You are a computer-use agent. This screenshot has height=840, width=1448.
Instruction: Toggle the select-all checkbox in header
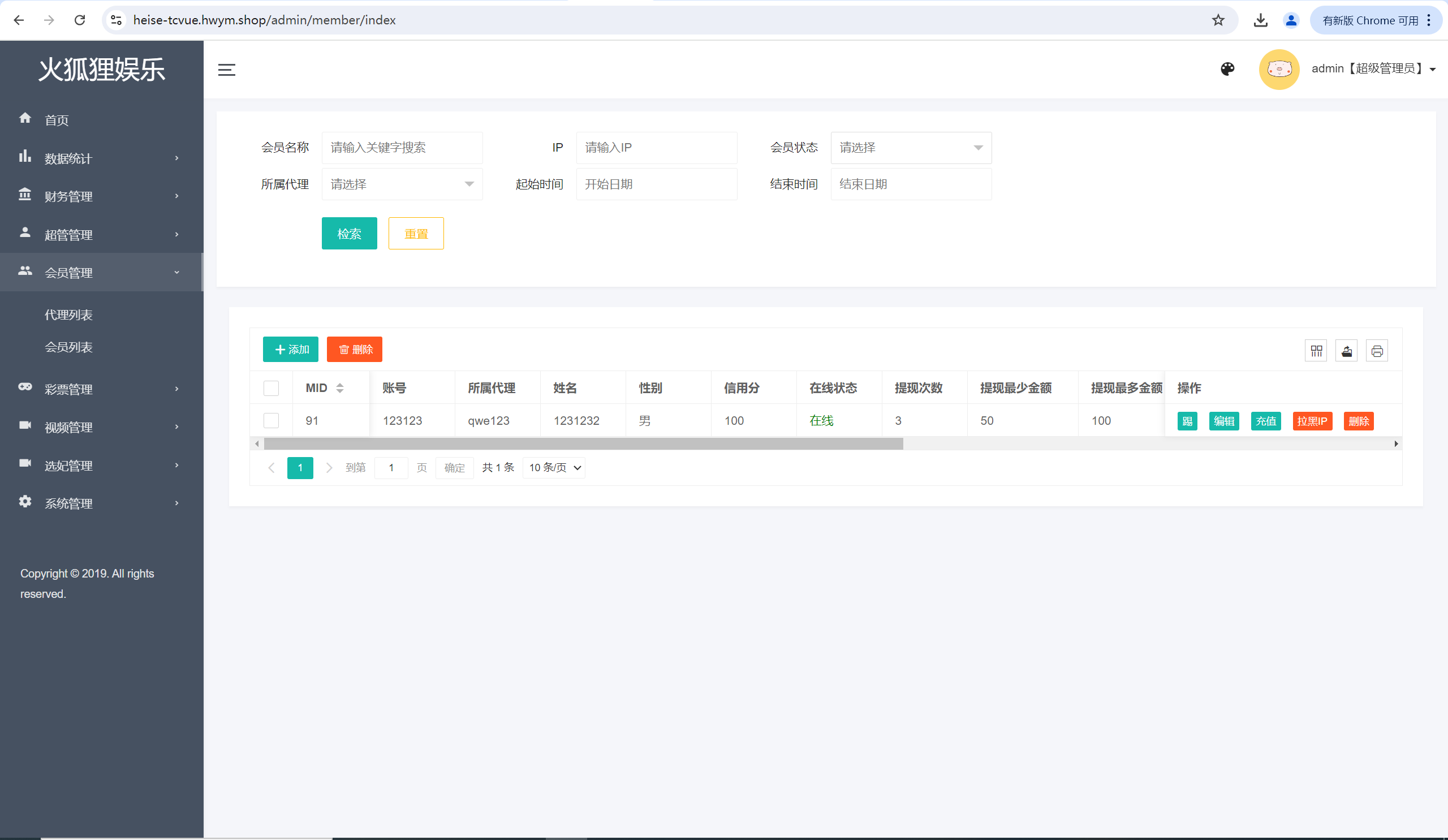pyautogui.click(x=271, y=388)
